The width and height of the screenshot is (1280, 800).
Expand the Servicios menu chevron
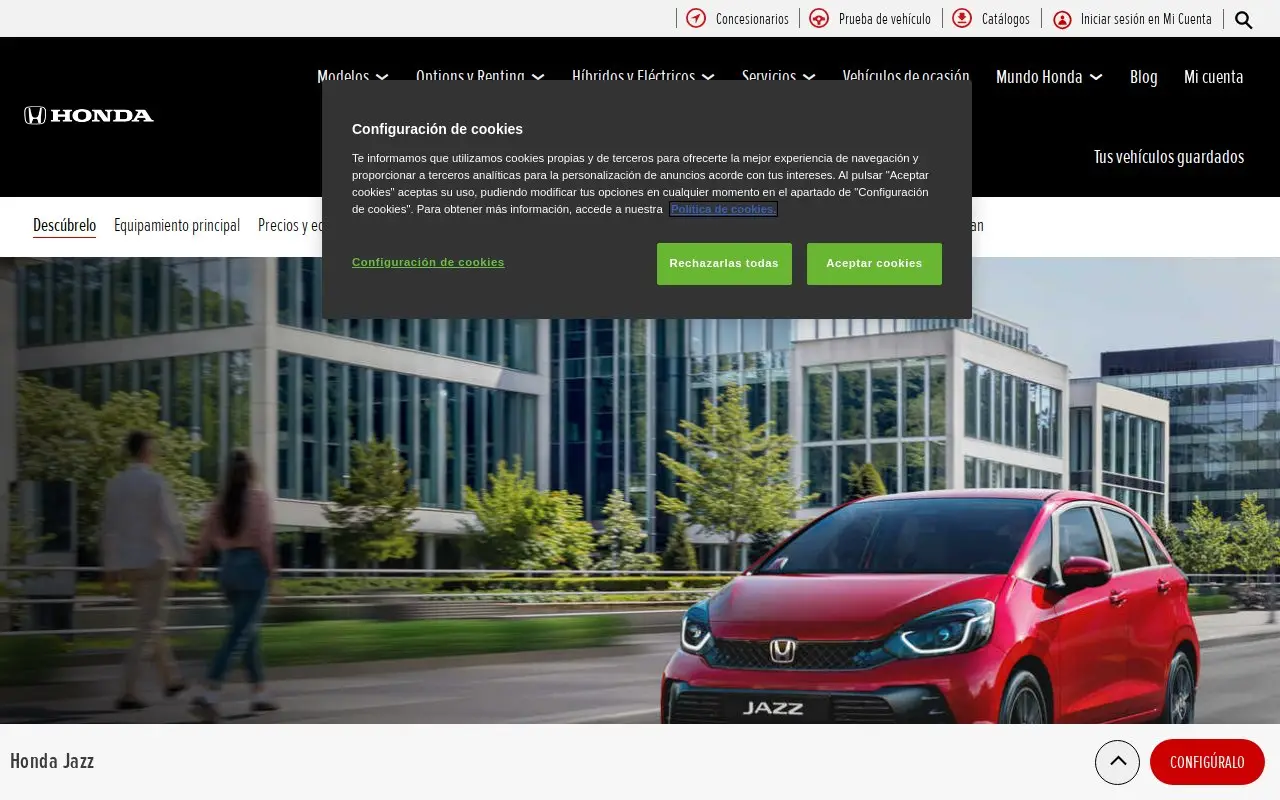[809, 77]
